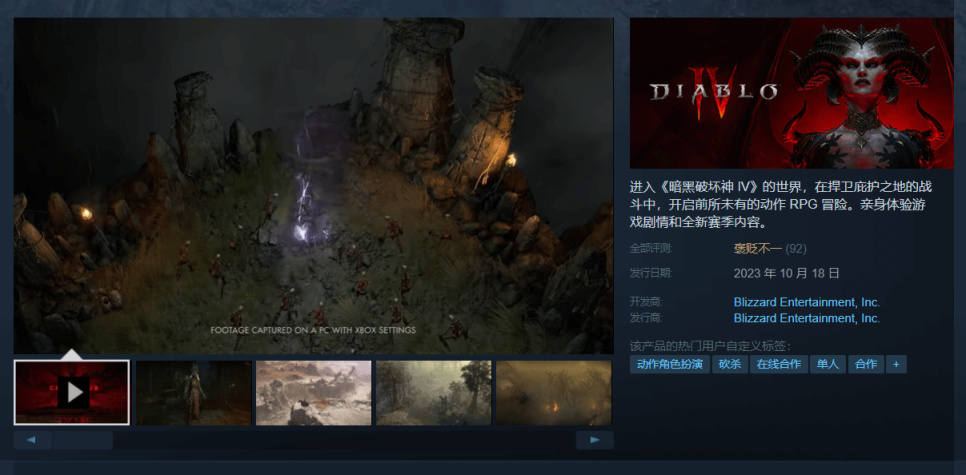Click the 发行日期 label
966x475 pixels.
(651, 274)
